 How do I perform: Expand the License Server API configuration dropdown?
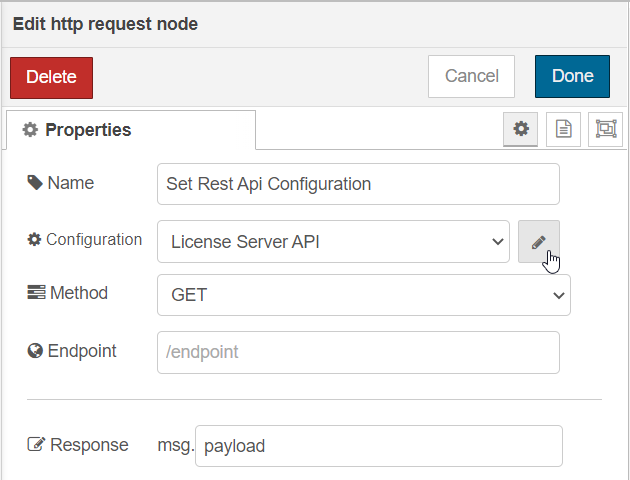tap(333, 241)
